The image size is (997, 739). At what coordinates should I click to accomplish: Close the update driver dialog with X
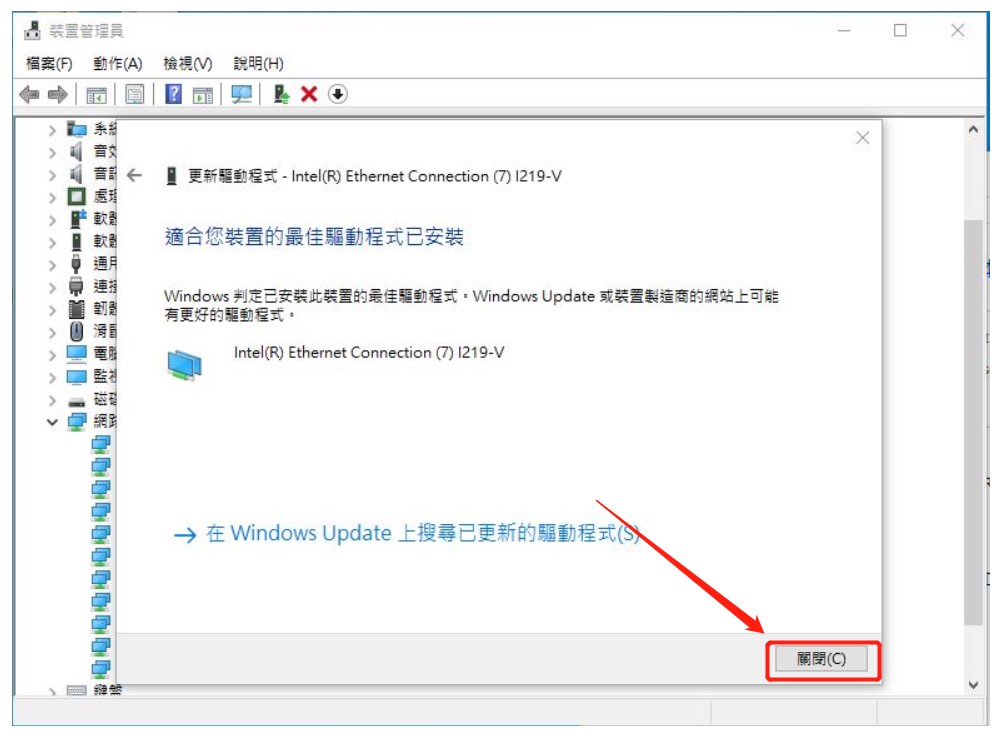click(x=862, y=138)
